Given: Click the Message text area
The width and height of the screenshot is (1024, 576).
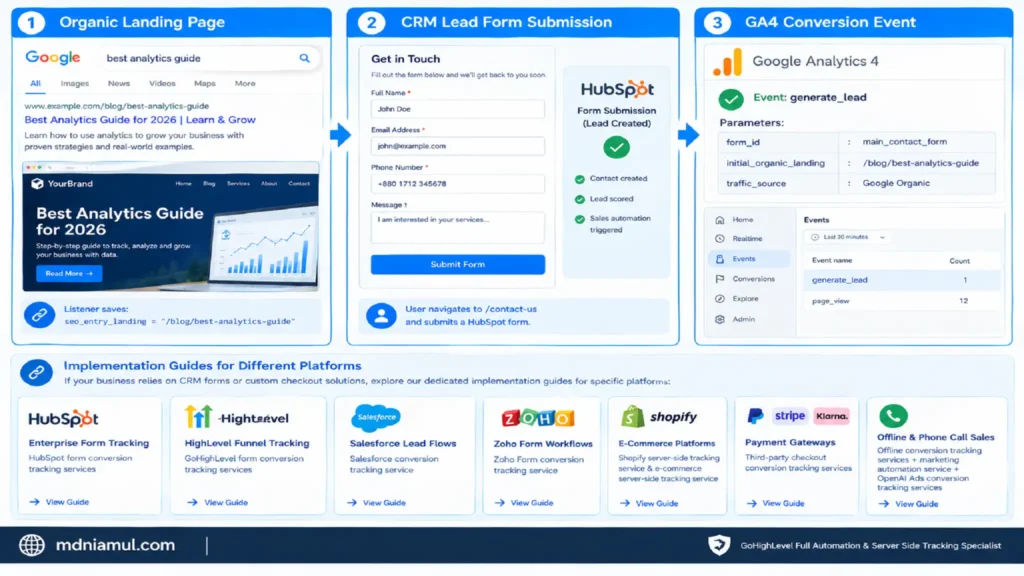Looking at the screenshot, I should pos(458,227).
